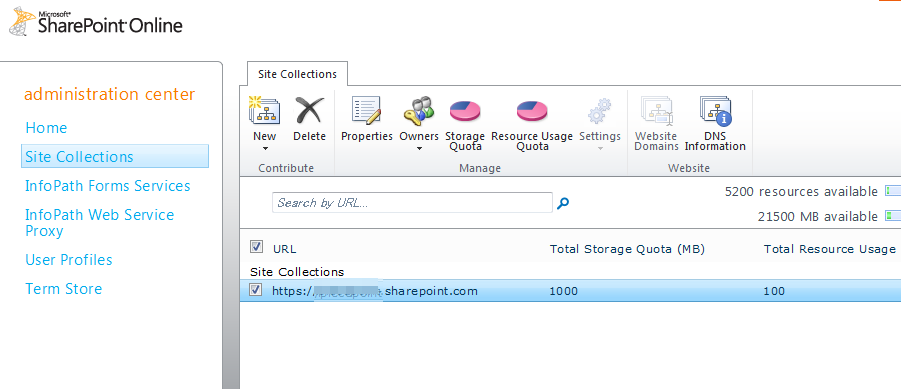901x389 pixels.
Task: Uncheck the sharepoint.com site collection checkbox
Action: [x=256, y=290]
